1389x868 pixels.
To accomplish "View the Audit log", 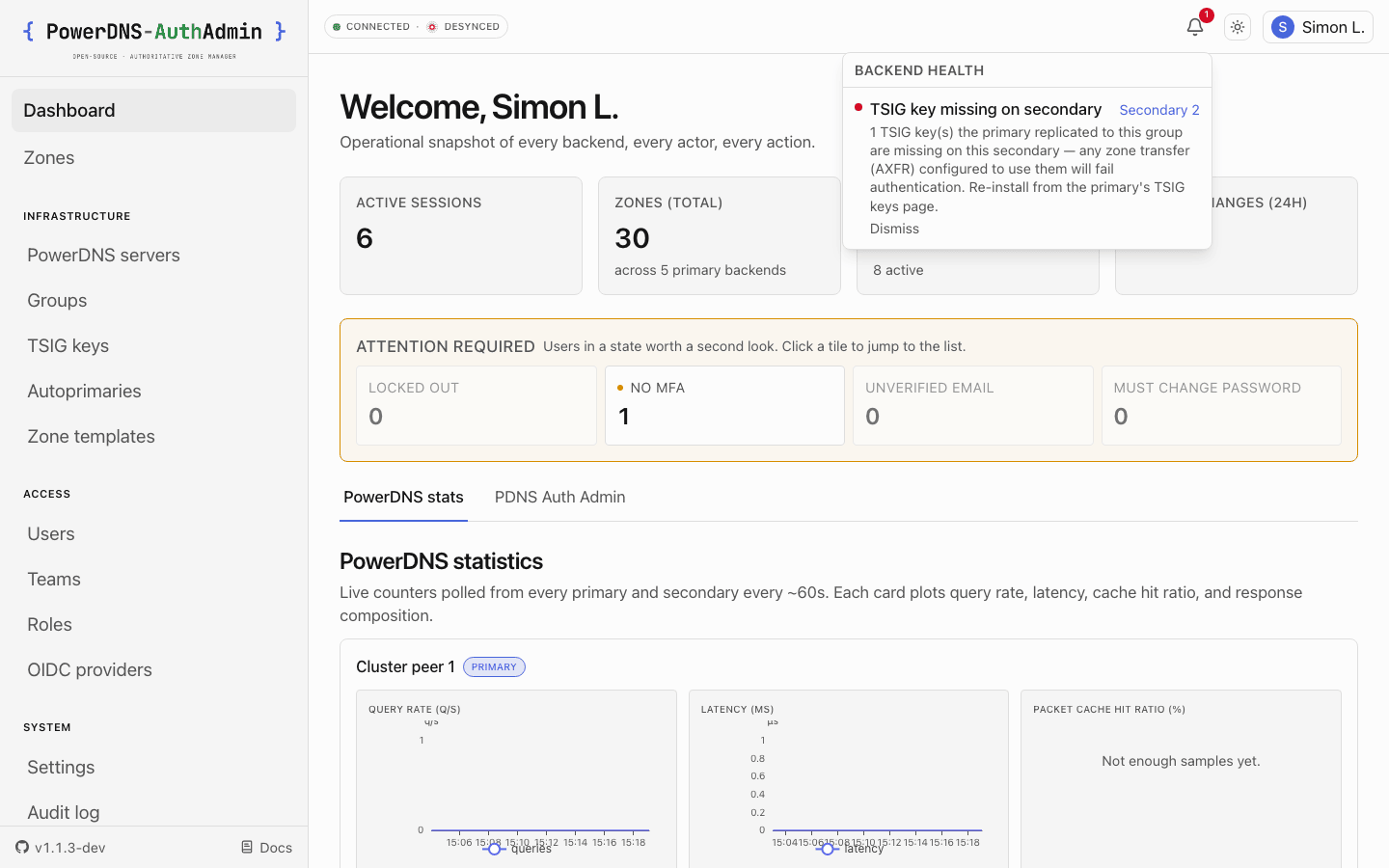I will (x=154, y=812).
